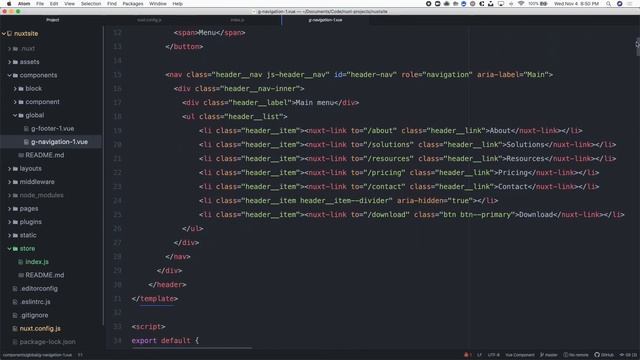Viewport: 640px width, 360px height.
Task: Click line number 19 in gutter
Action: (118, 131)
